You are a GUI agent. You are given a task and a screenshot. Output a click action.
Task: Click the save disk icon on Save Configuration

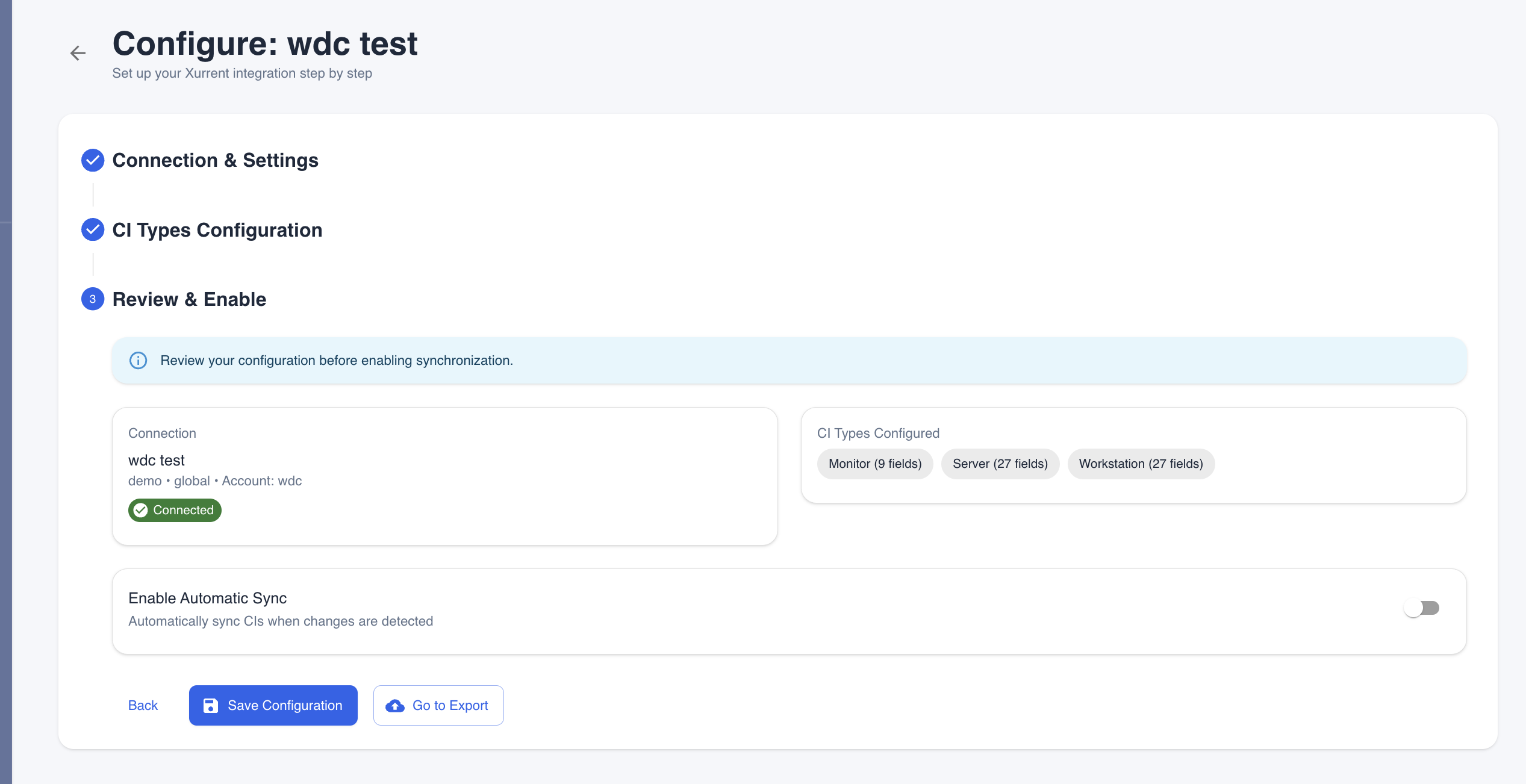coord(210,705)
